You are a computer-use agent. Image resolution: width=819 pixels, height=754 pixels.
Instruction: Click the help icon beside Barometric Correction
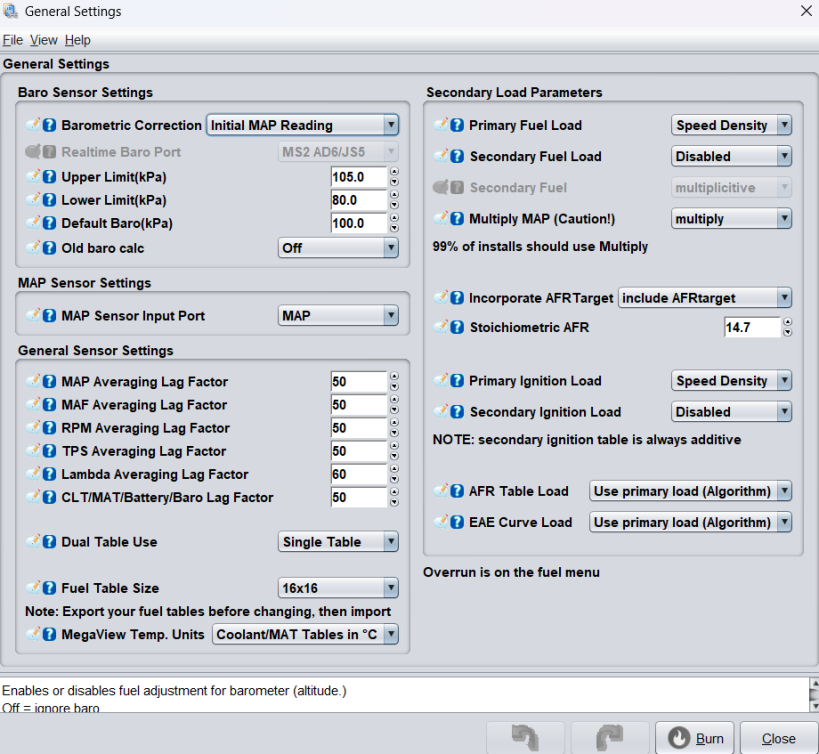49,125
